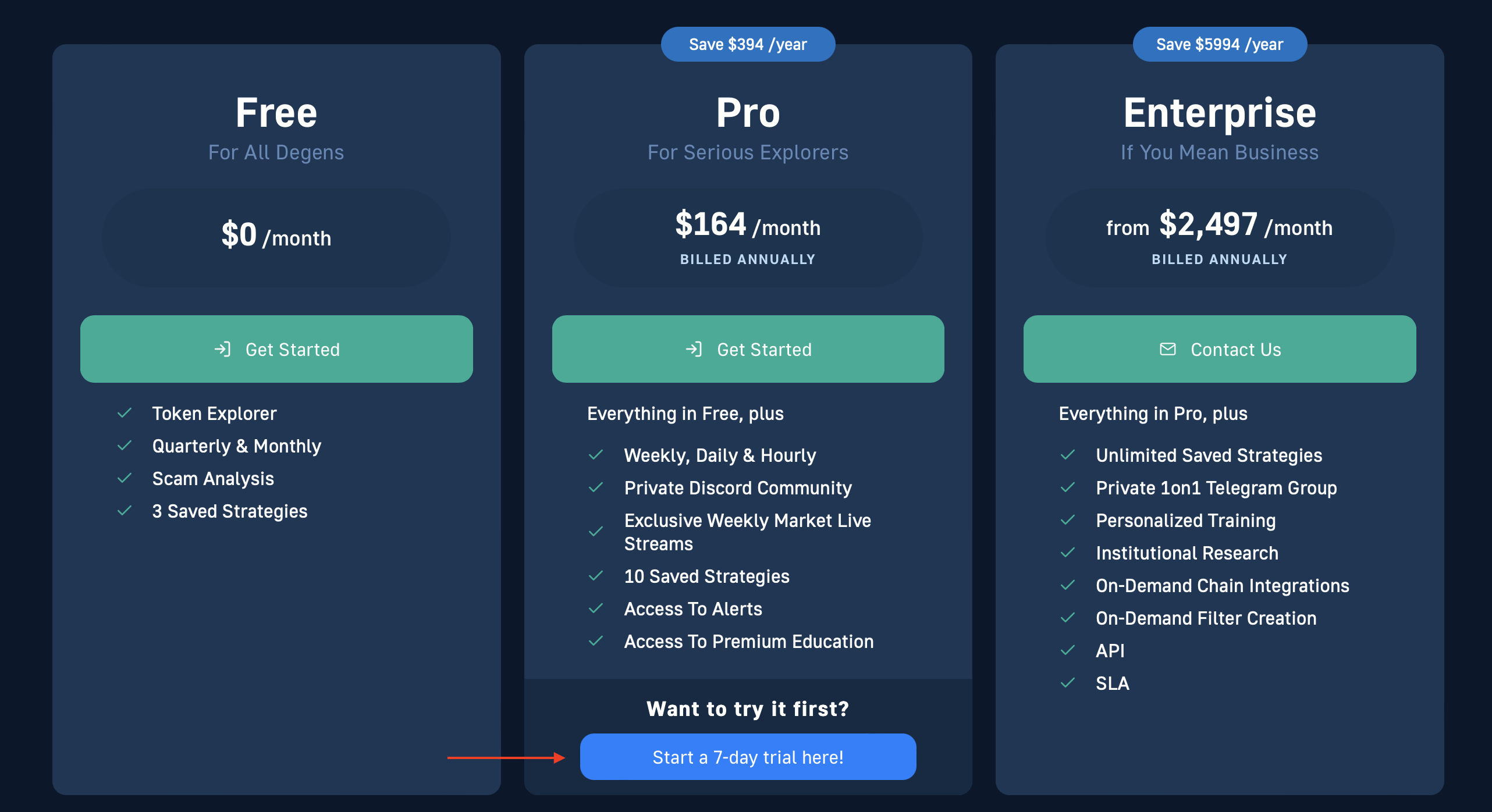Click the checkmark next to Scam Analysis

coord(125,479)
